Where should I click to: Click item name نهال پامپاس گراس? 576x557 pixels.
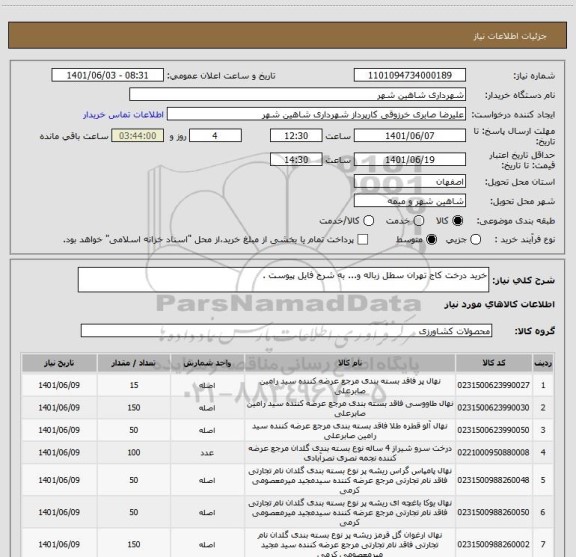pos(350,480)
